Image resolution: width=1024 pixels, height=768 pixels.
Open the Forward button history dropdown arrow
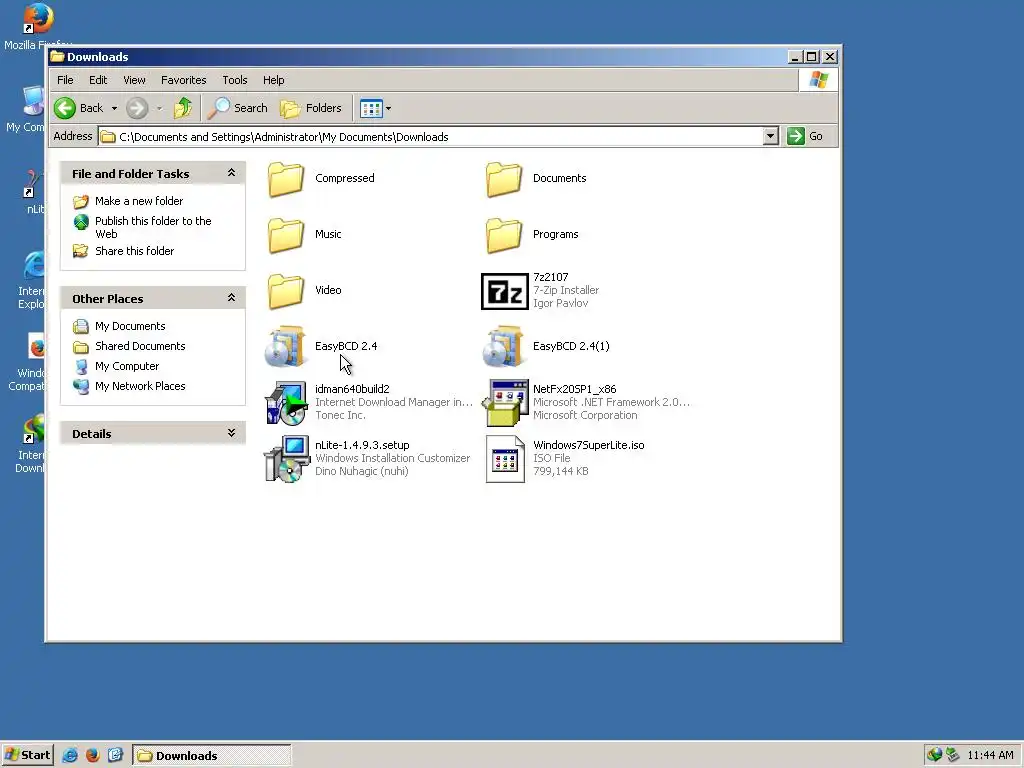(x=159, y=108)
